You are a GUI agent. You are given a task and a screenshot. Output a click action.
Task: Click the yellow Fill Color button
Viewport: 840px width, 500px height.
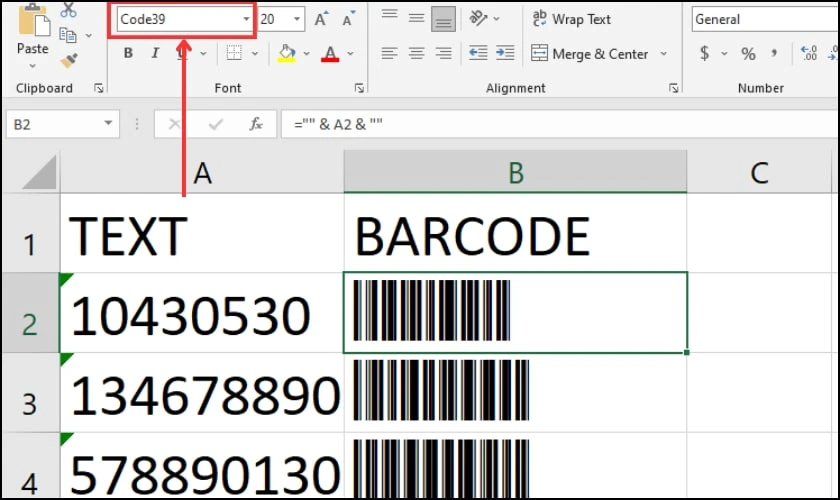click(x=286, y=54)
